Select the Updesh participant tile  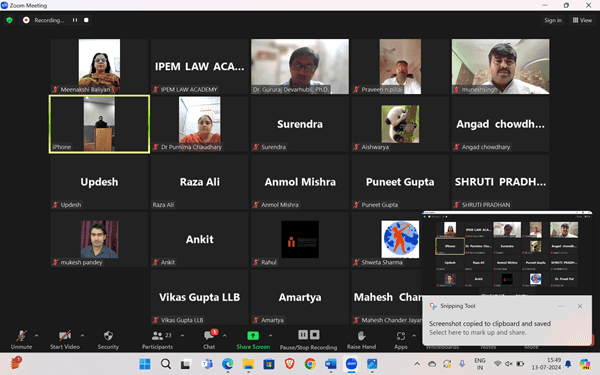(x=99, y=182)
